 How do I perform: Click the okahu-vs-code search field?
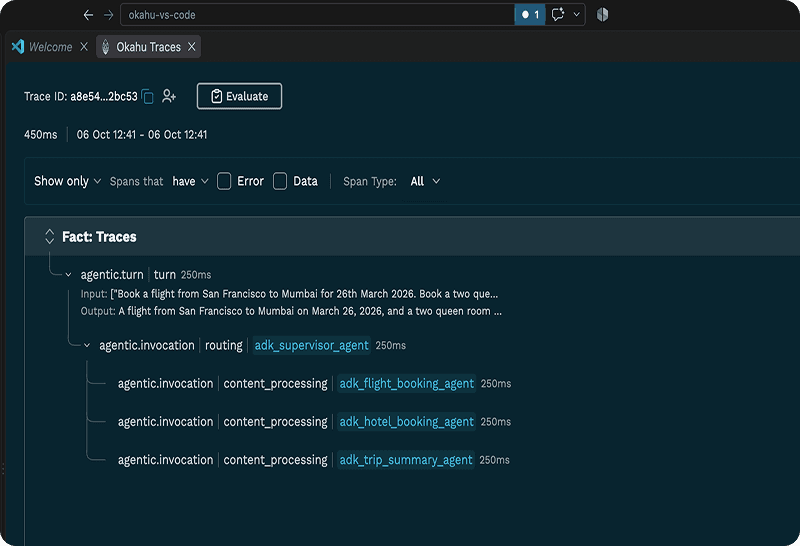point(317,15)
